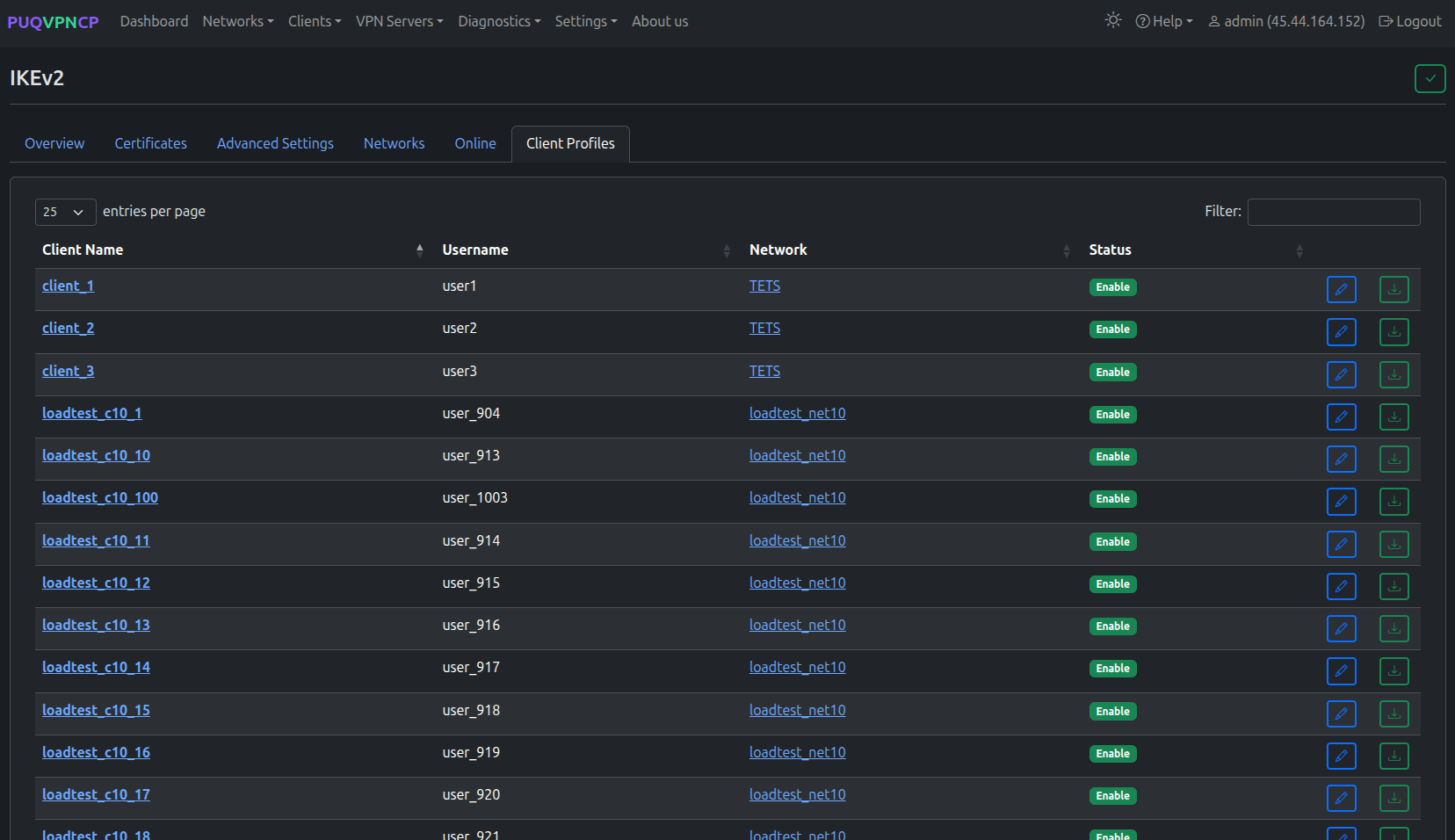The height and width of the screenshot is (840, 1455).
Task: Edit the loadtest_c10_1 profile
Action: tap(1341, 416)
